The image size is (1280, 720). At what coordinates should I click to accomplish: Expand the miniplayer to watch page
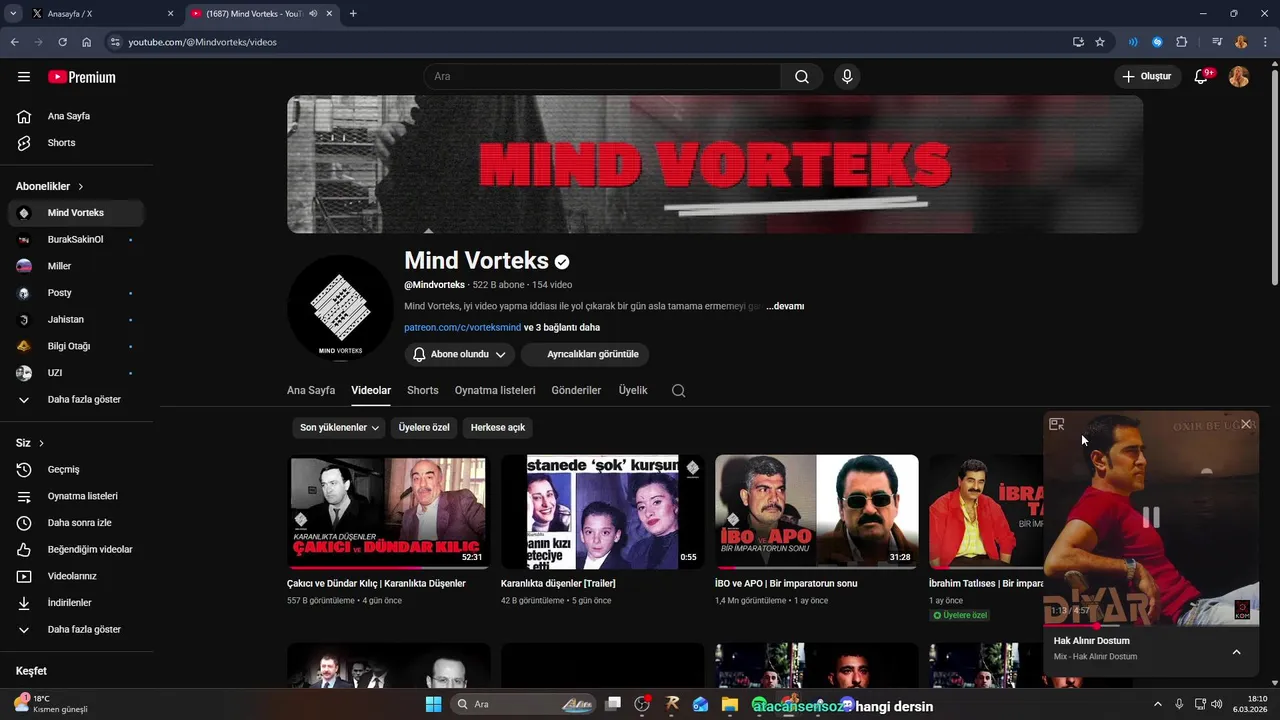click(1057, 425)
